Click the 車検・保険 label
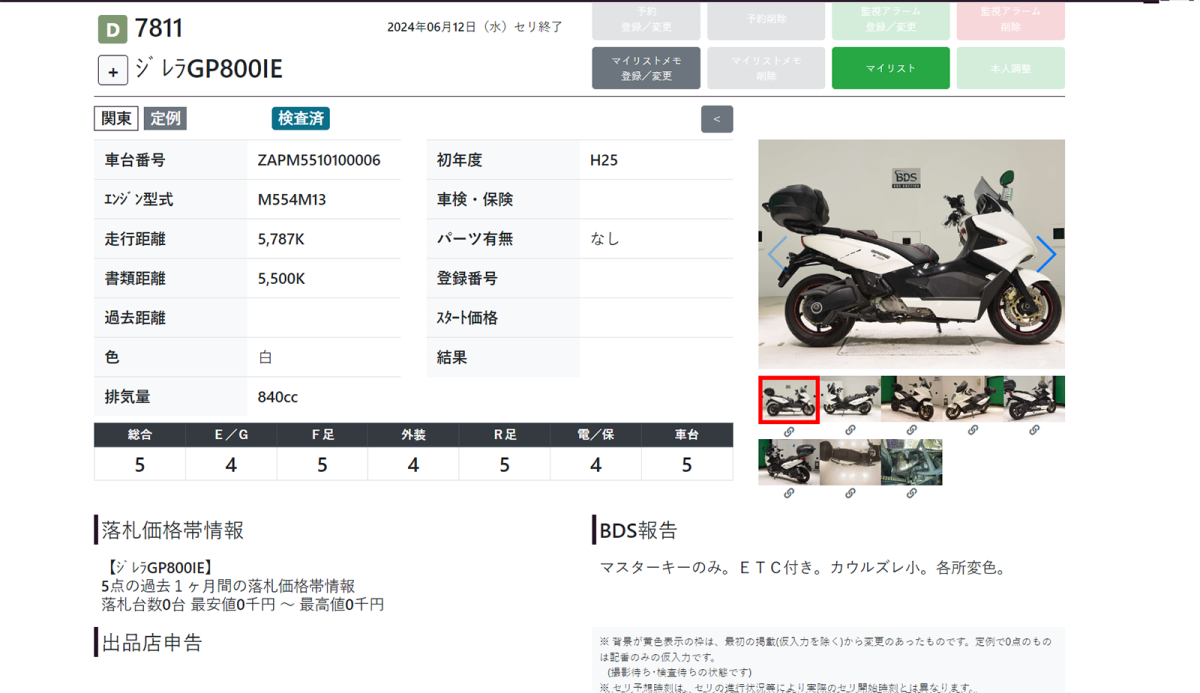The image size is (1200, 693). 475,200
